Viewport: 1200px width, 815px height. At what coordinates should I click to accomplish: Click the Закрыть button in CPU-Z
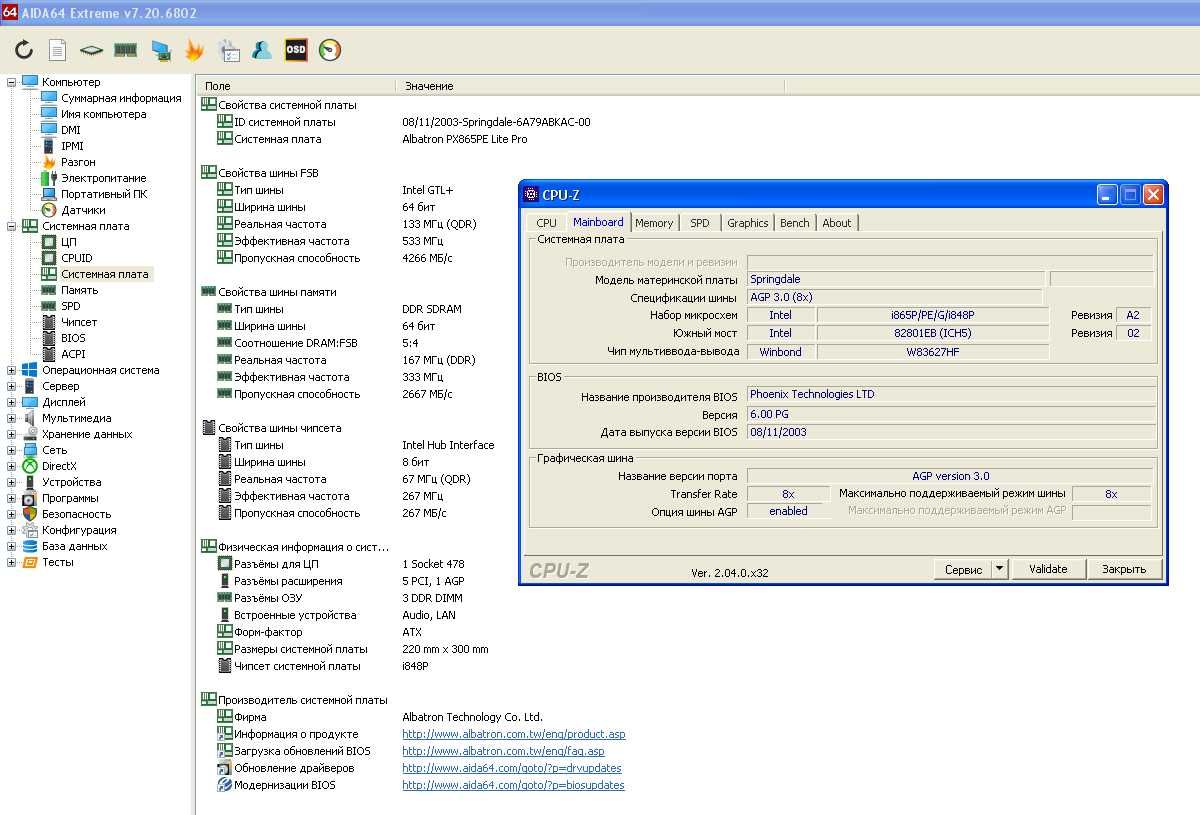[x=1124, y=569]
